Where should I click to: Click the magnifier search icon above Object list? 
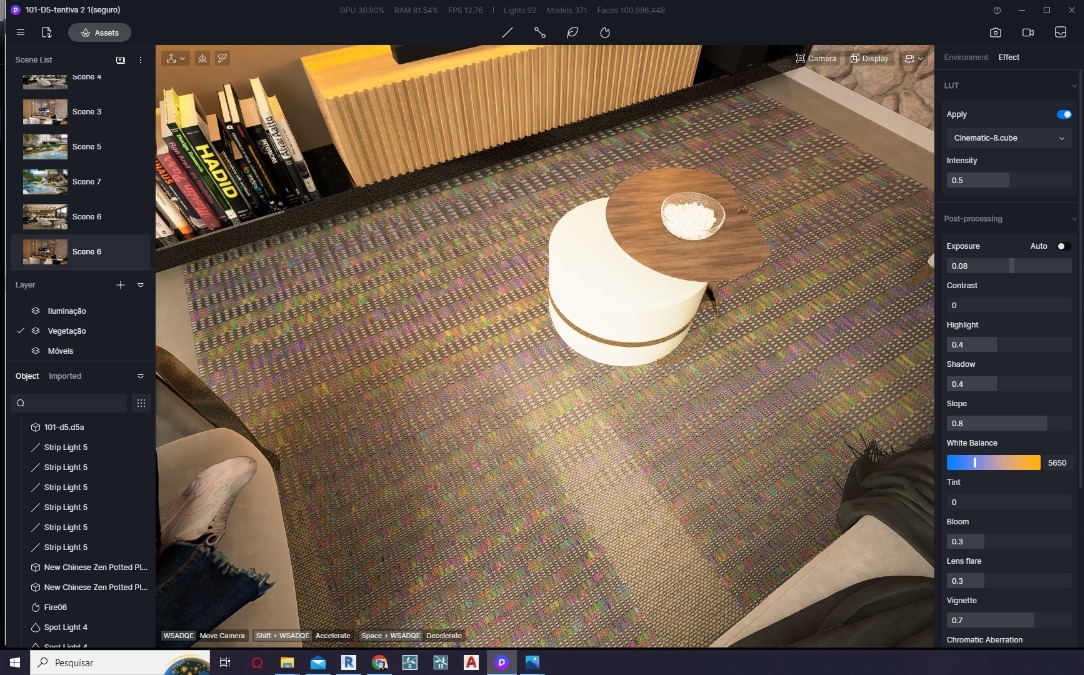coord(20,402)
